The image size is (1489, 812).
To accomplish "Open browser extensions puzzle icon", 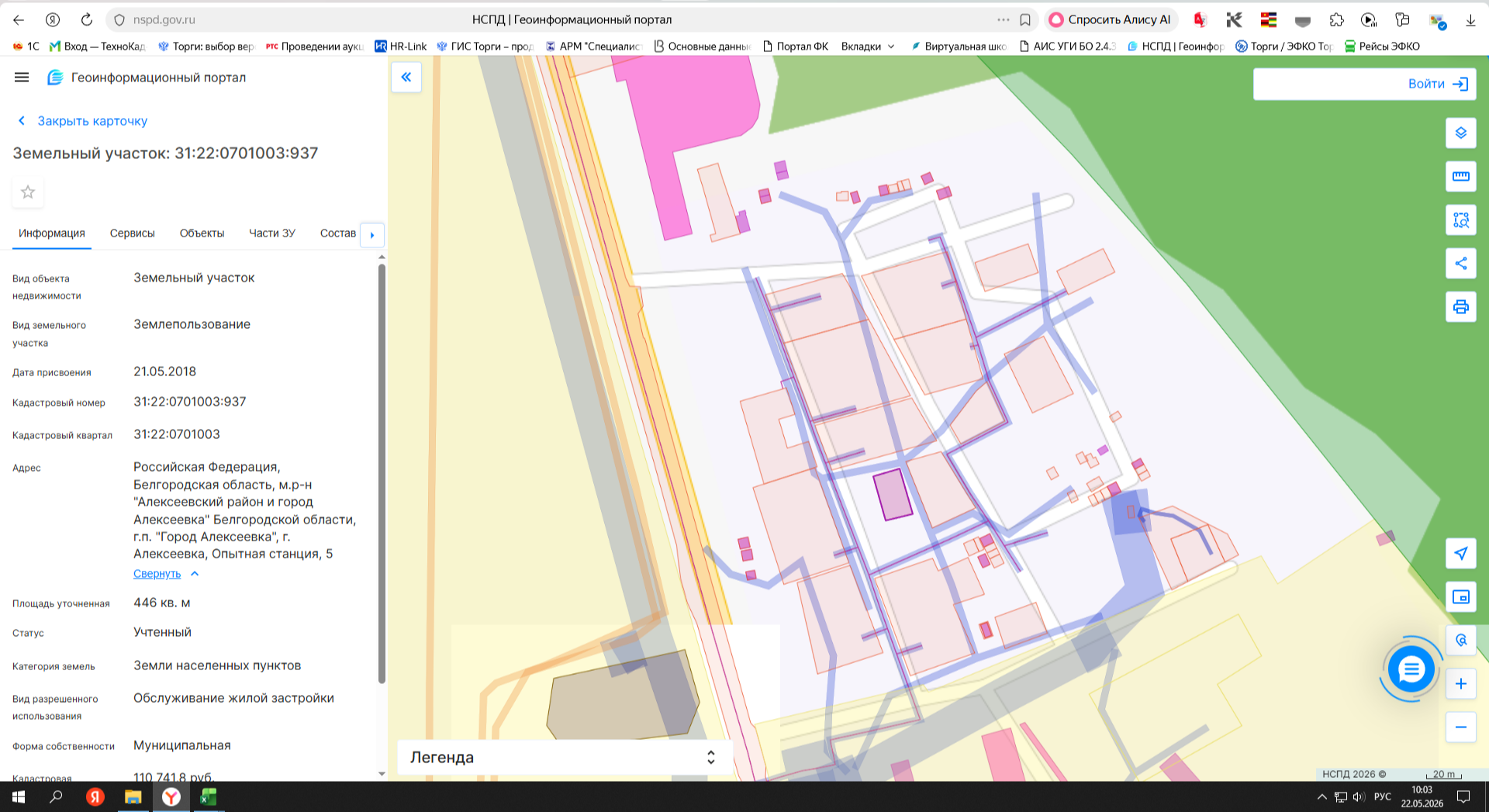I will coord(1337,20).
